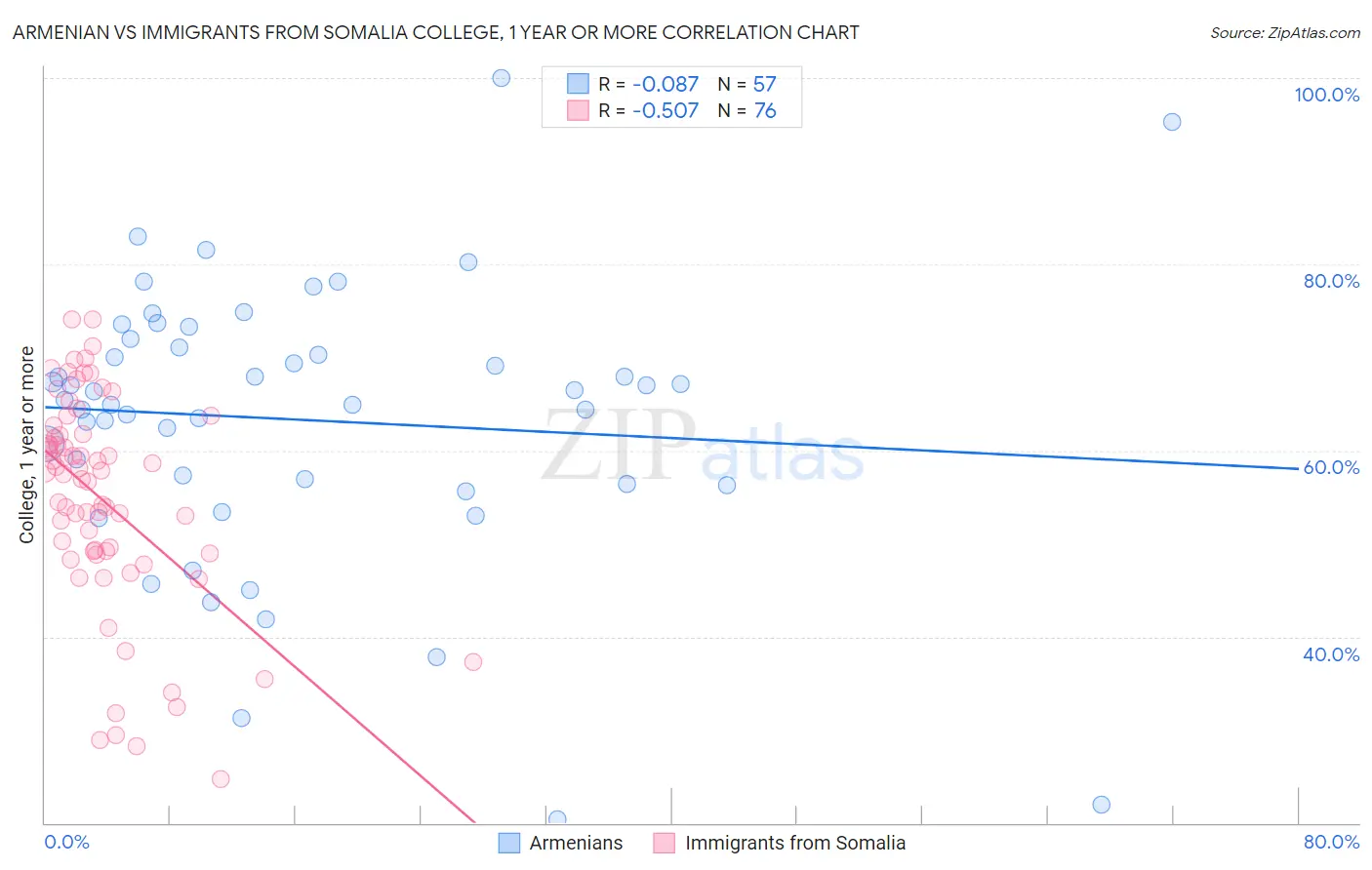
Task: Click the blue R = -0.087 legend box
Action: [x=578, y=84]
